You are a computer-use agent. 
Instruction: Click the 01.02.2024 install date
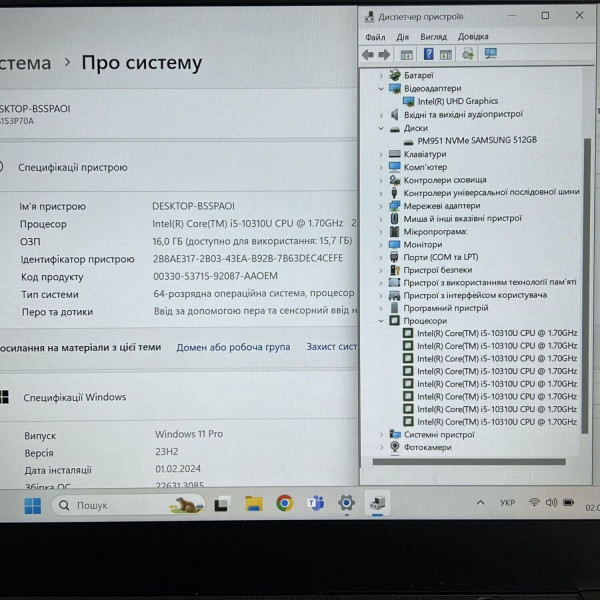click(178, 469)
